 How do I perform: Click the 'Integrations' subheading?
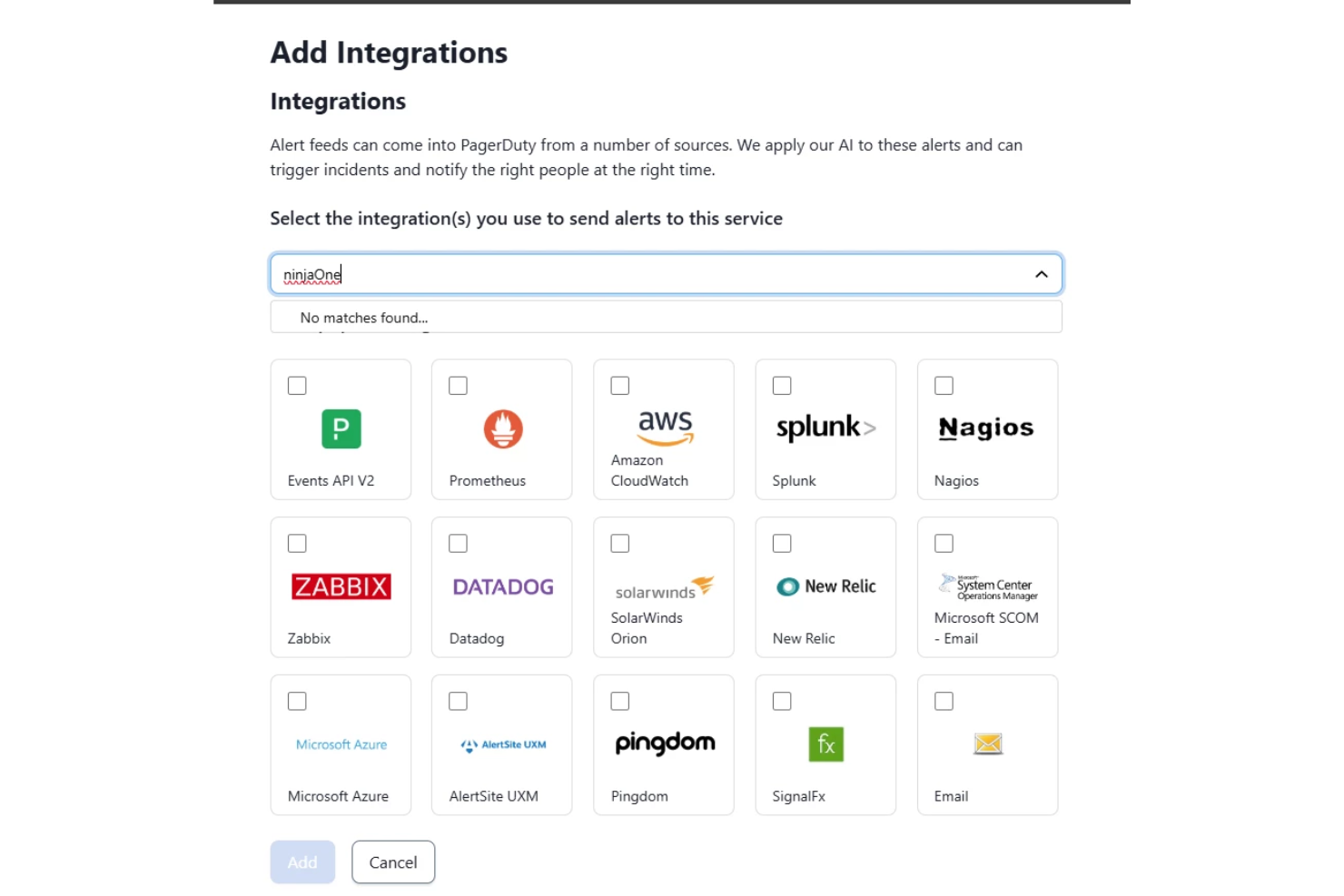pyautogui.click(x=338, y=101)
